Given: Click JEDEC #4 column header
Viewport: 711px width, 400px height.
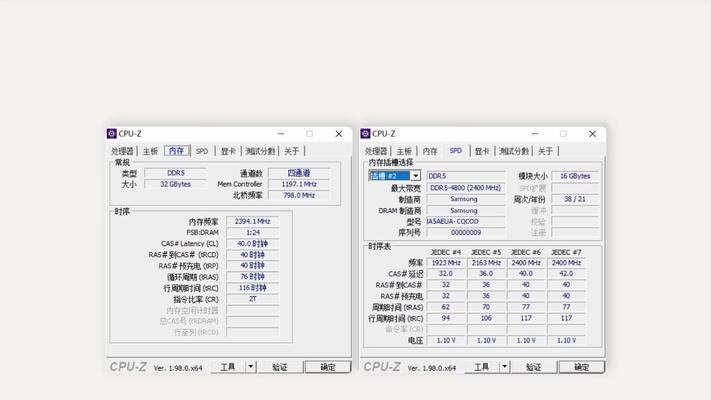Looking at the screenshot, I should click(446, 252).
